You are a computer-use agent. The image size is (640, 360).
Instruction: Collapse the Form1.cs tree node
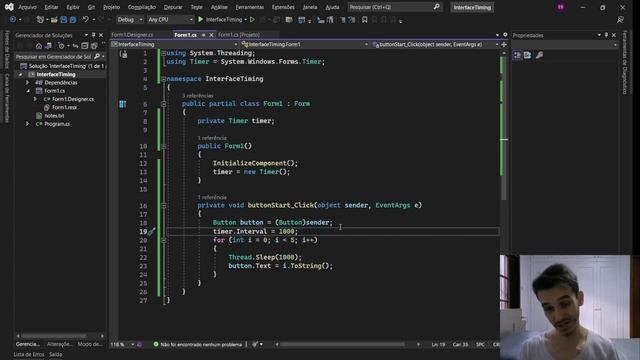tap(28, 91)
